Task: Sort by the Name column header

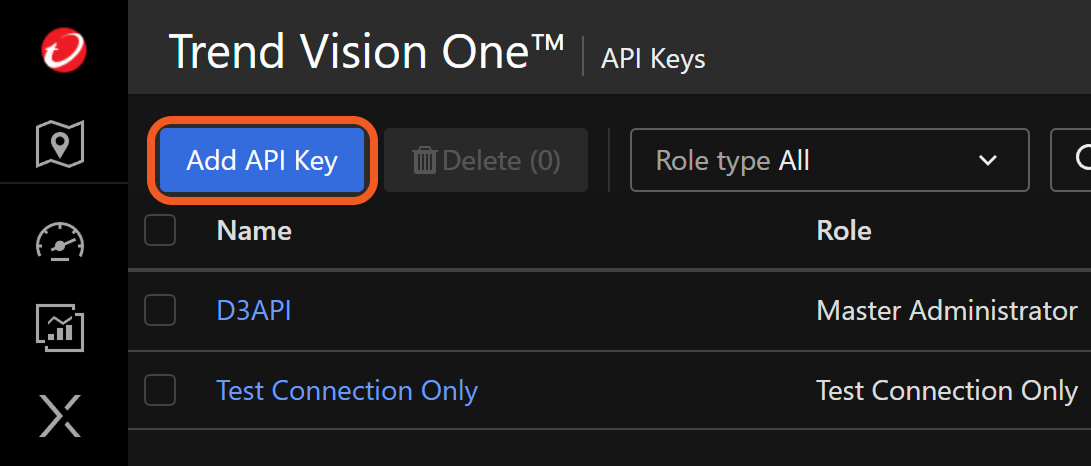Action: click(x=254, y=231)
